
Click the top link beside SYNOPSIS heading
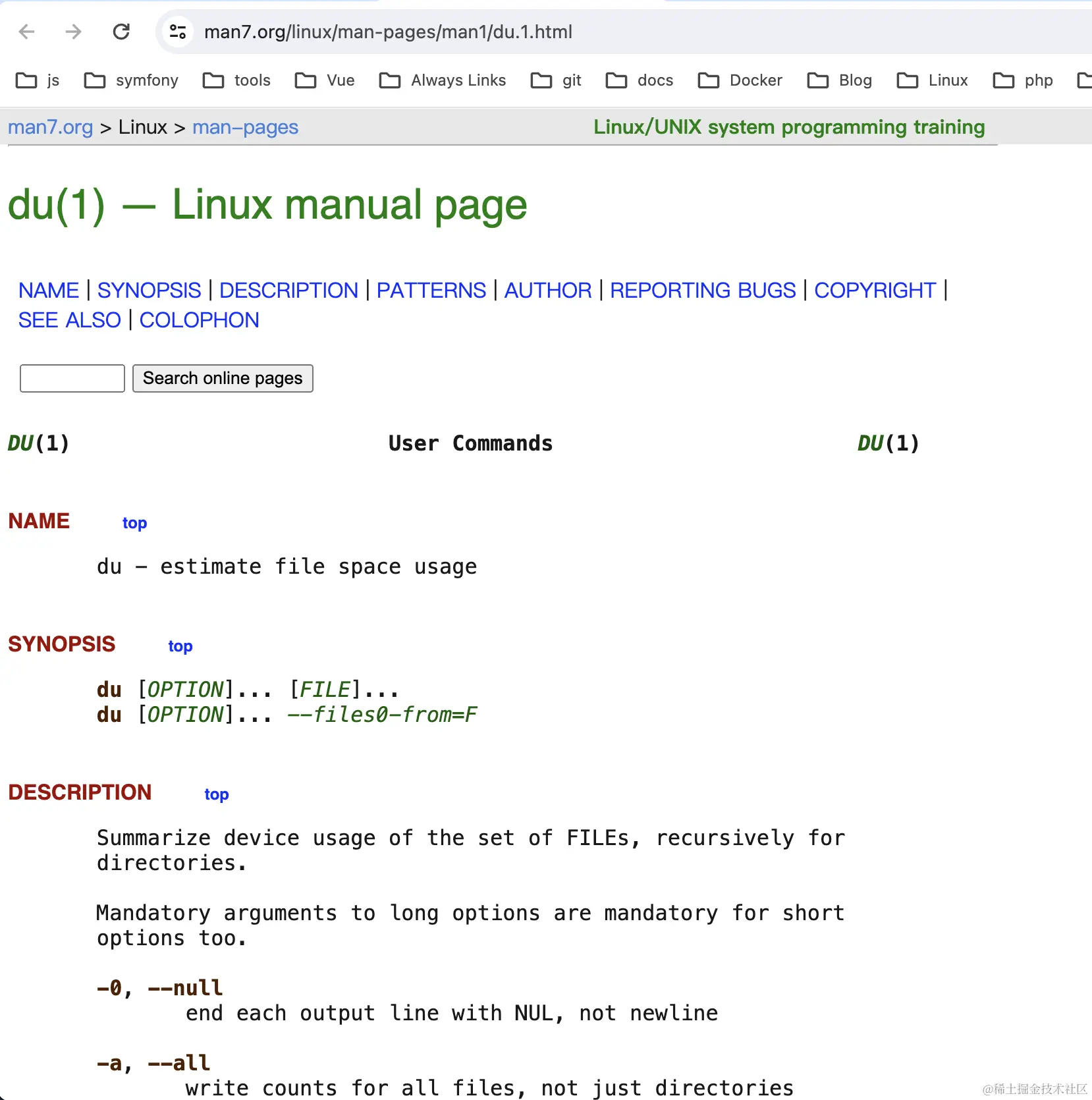coord(180,646)
